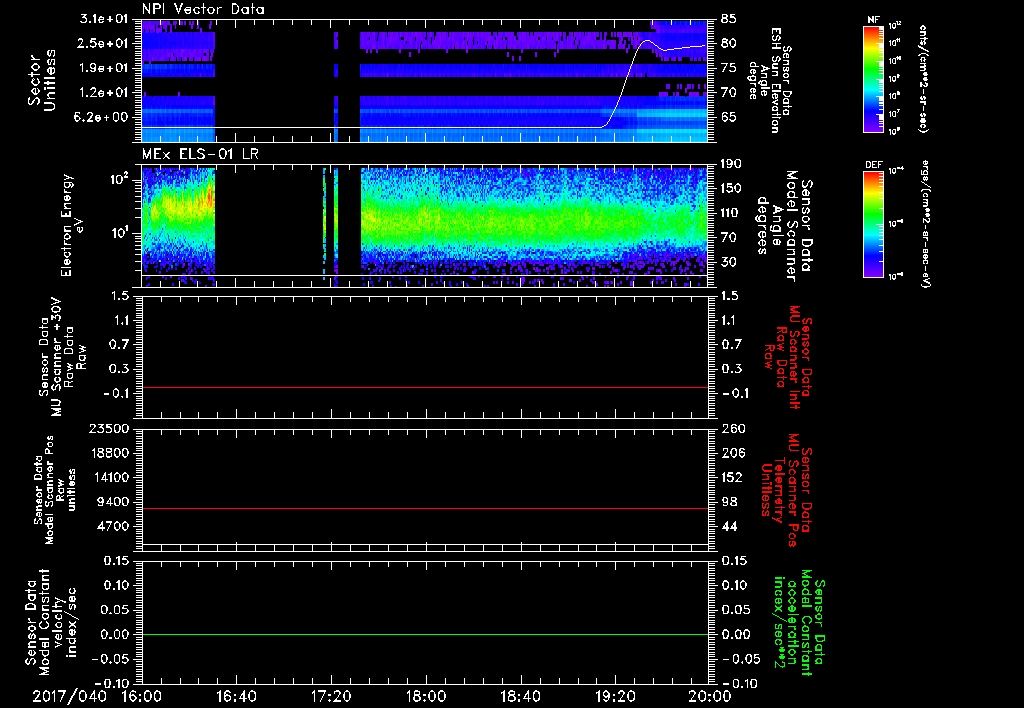Click the 18:40 time axis label
This screenshot has height=708, width=1024.
[x=520, y=696]
